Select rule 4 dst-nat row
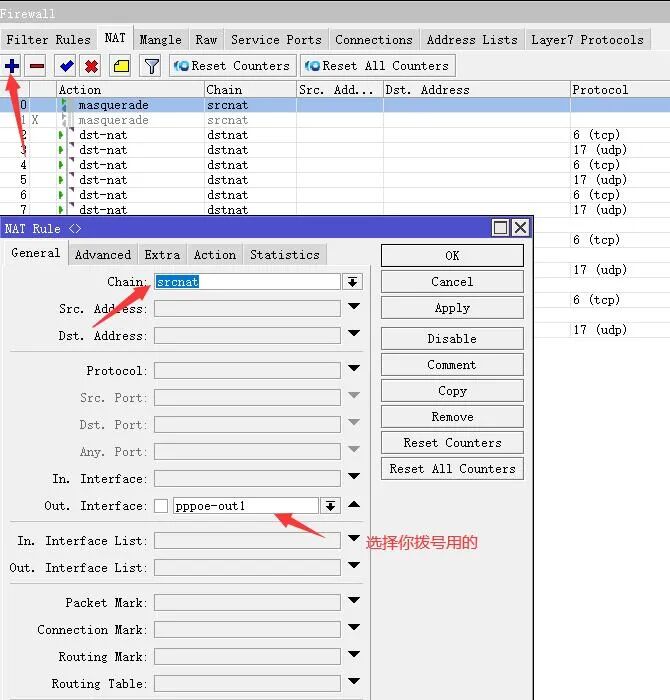Image resolution: width=670 pixels, height=700 pixels. [x=335, y=165]
